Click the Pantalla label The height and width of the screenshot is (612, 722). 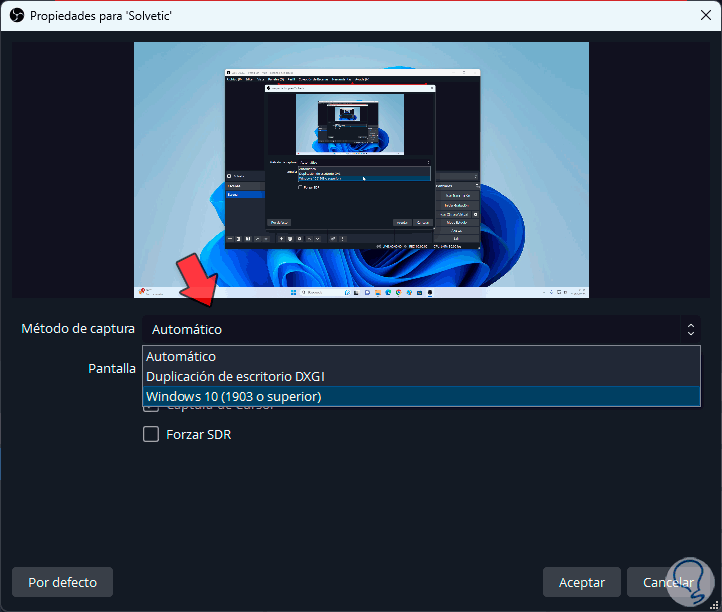click(x=112, y=368)
